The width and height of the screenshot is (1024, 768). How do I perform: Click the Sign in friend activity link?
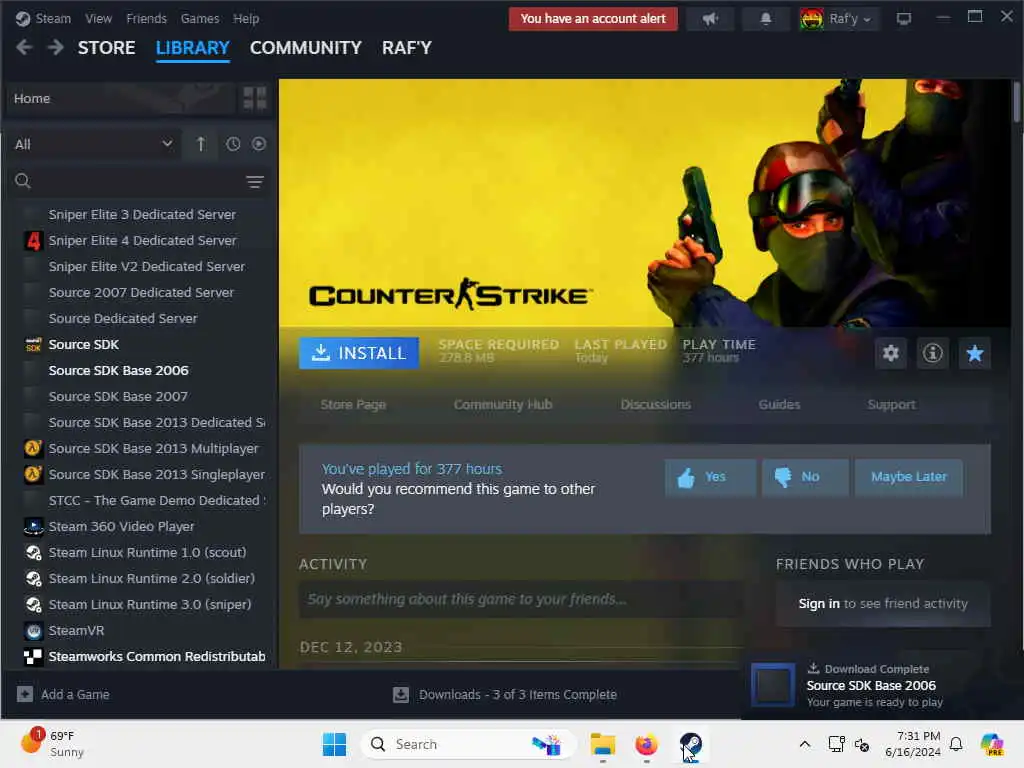pyautogui.click(x=819, y=603)
